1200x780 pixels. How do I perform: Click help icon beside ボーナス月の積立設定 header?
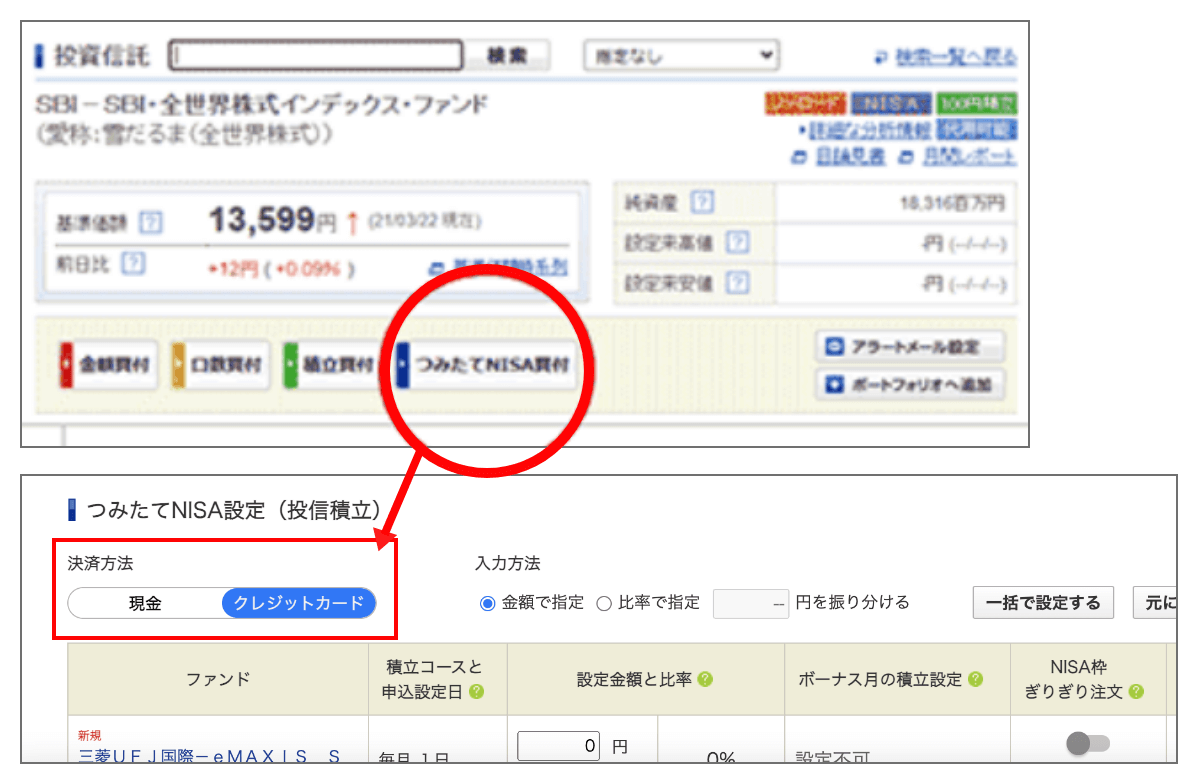[x=975, y=679]
